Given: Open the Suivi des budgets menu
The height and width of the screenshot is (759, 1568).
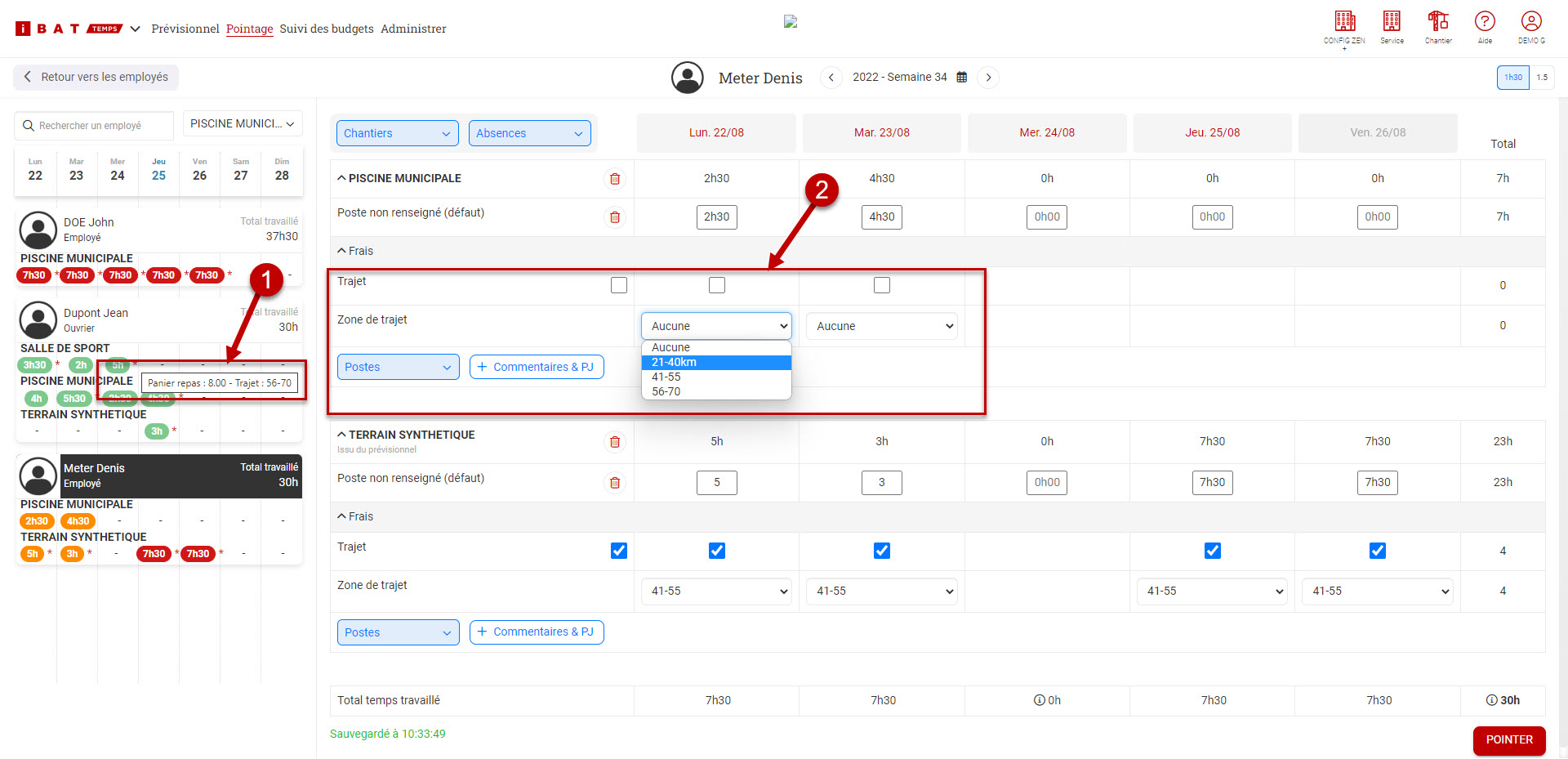Looking at the screenshot, I should (x=327, y=29).
